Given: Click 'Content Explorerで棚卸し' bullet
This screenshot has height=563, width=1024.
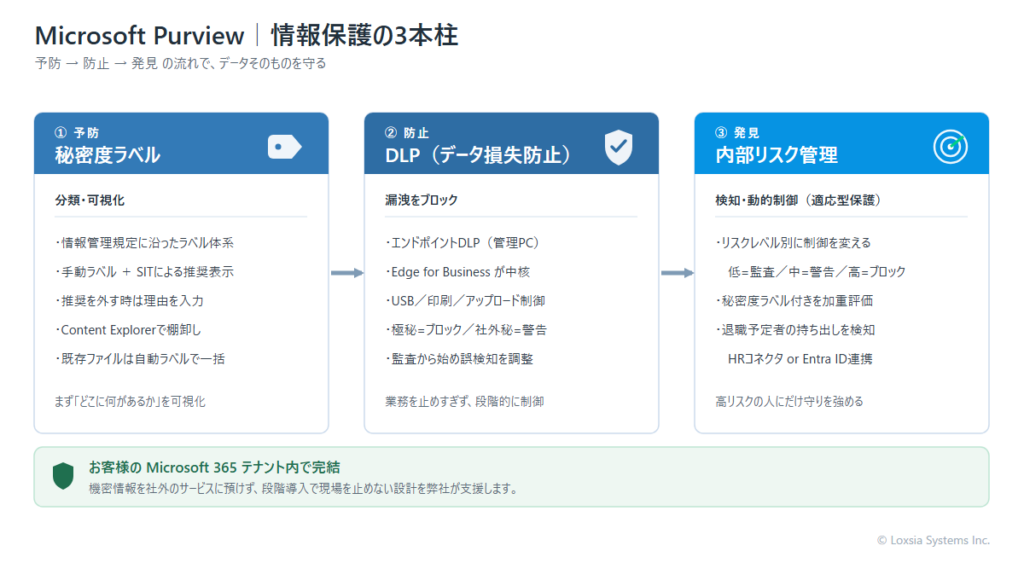Looking at the screenshot, I should click(127, 330).
